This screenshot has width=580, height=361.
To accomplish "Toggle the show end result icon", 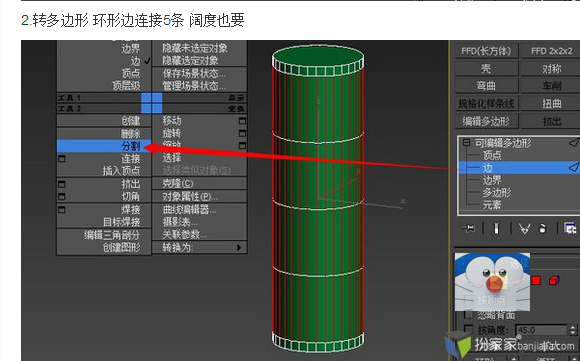I will 496,229.
